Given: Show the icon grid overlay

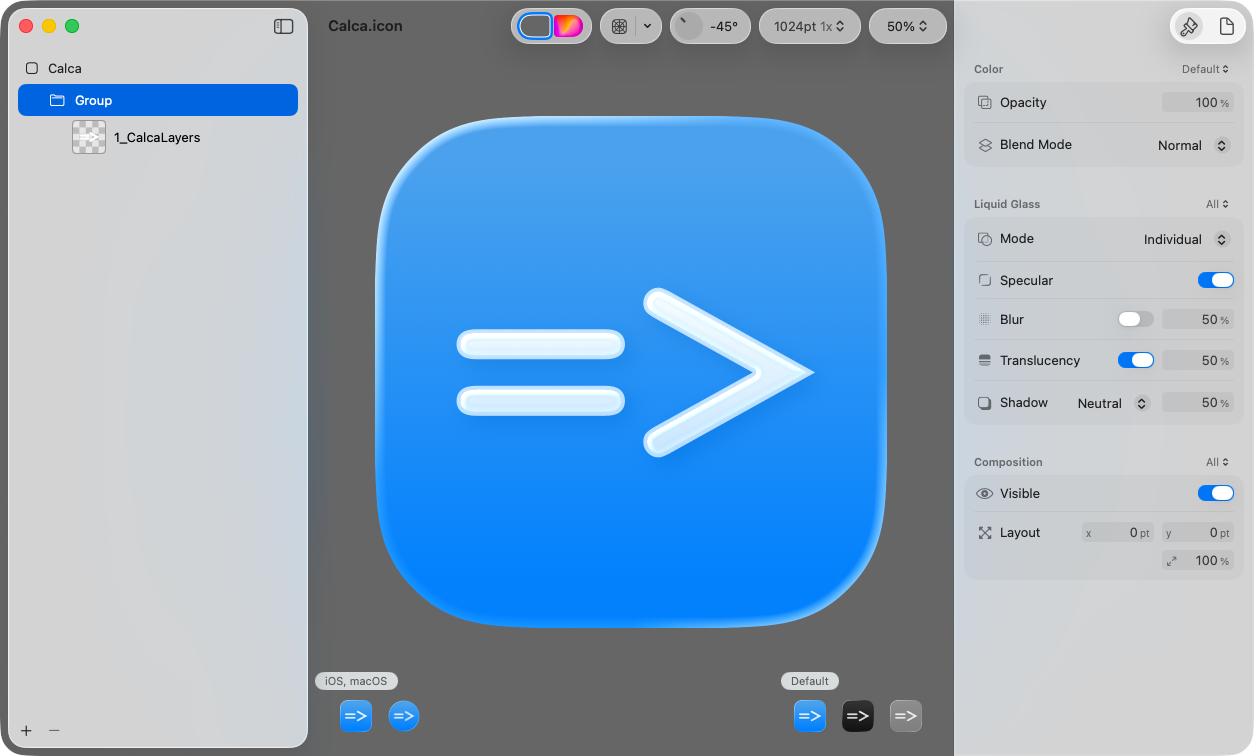Looking at the screenshot, I should pyautogui.click(x=619, y=26).
